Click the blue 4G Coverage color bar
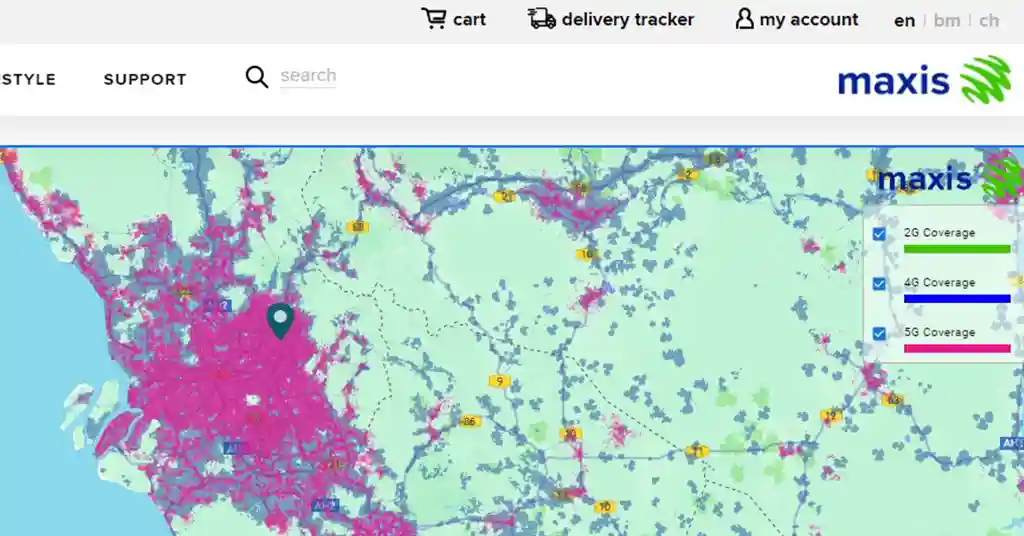The width and height of the screenshot is (1024, 536). pos(957,298)
